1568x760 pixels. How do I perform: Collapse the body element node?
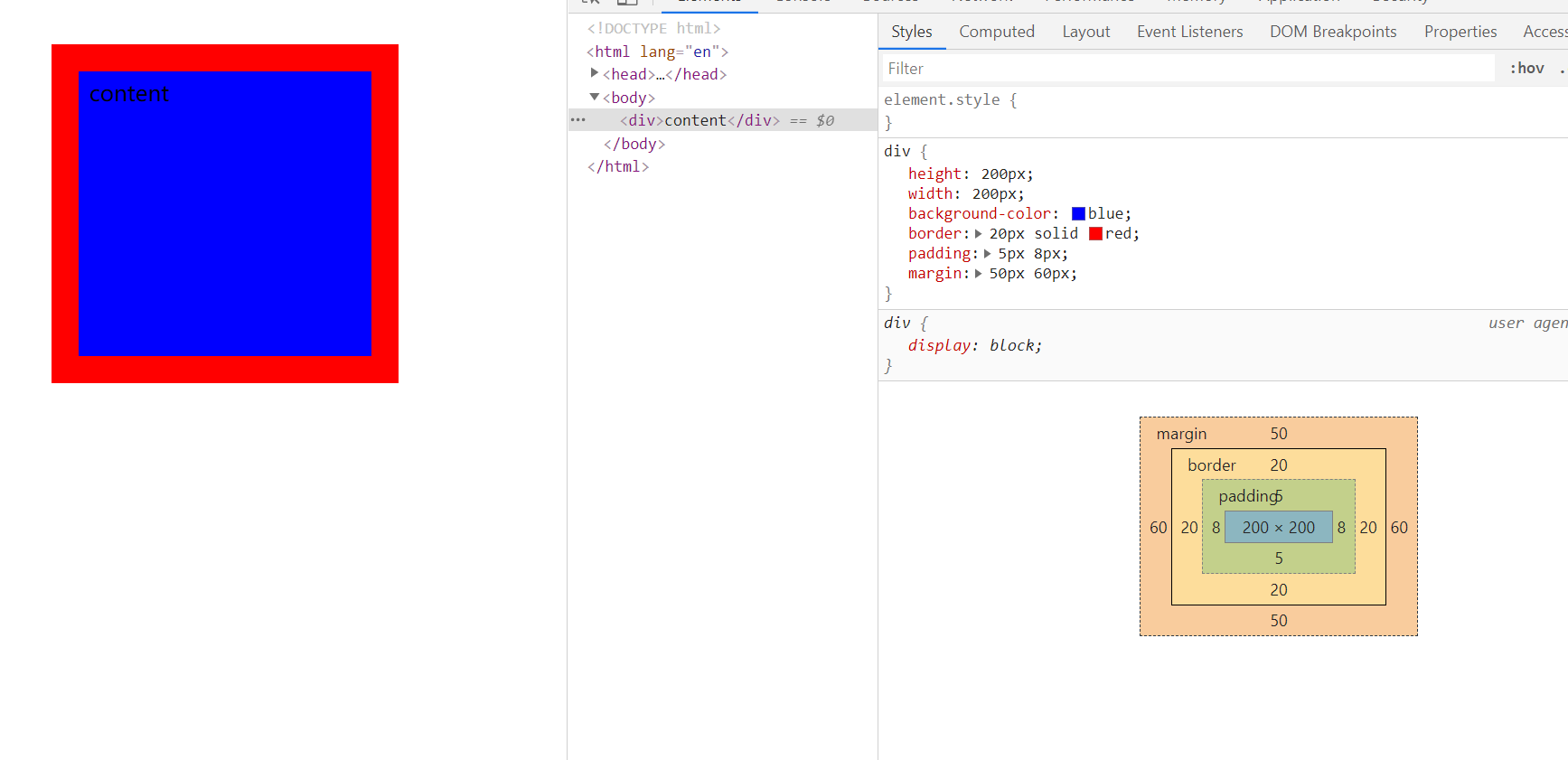pos(594,97)
